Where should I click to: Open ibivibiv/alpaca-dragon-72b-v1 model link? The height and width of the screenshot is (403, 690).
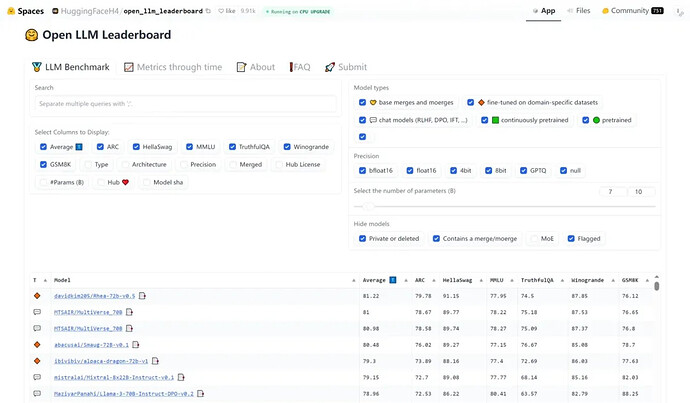point(101,361)
